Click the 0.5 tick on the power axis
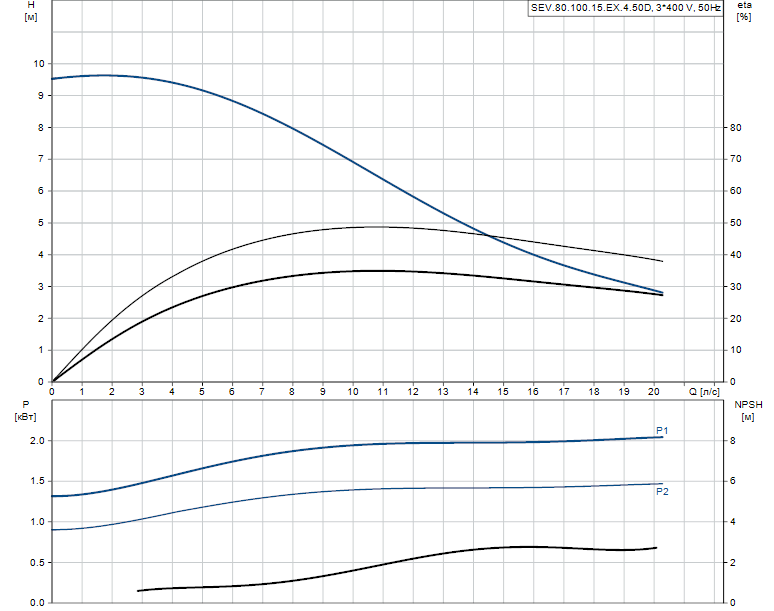Viewport: 774px width, 611px height. (36, 562)
